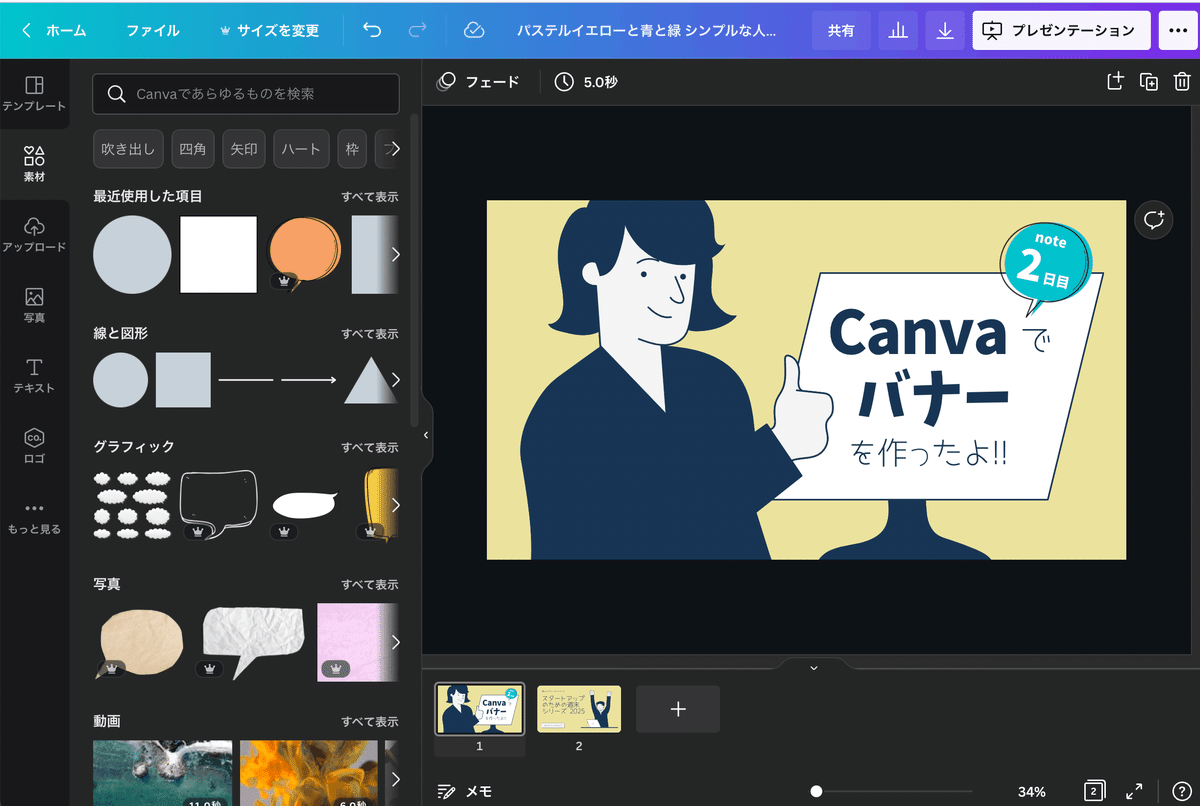This screenshot has height=806, width=1200.
Task: Show all 動画
Action: [x=369, y=721]
